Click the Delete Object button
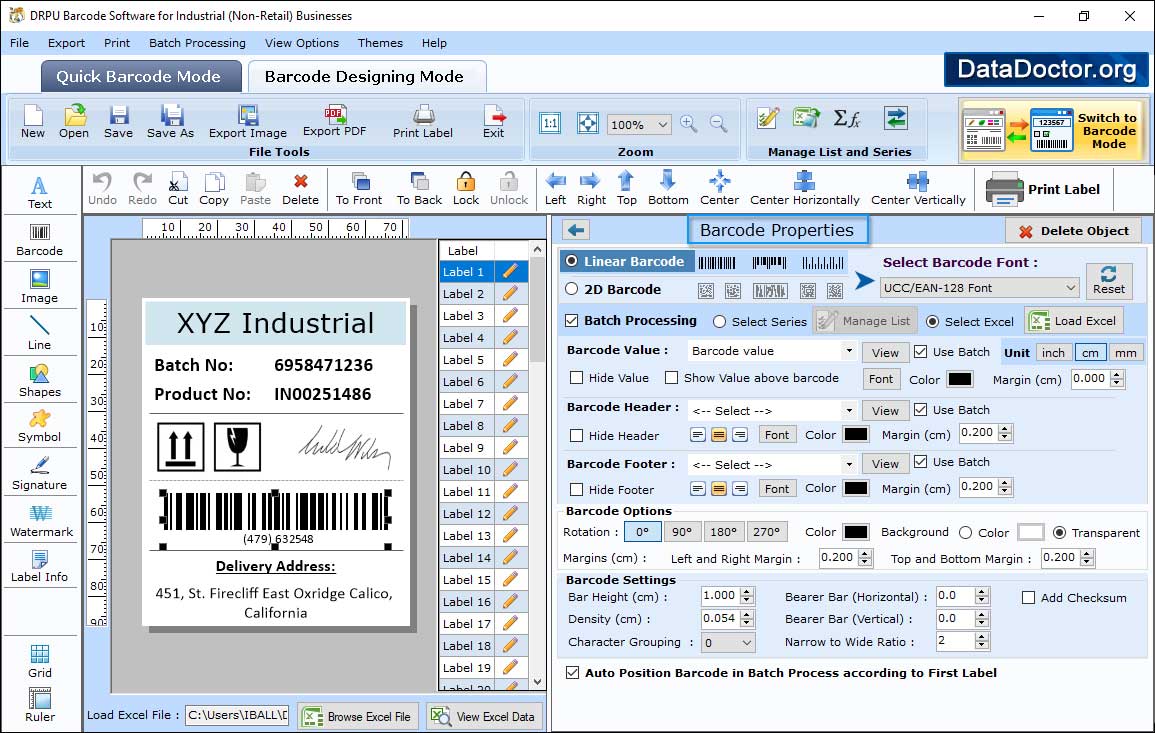Viewport: 1155px width, 733px height. (1073, 231)
